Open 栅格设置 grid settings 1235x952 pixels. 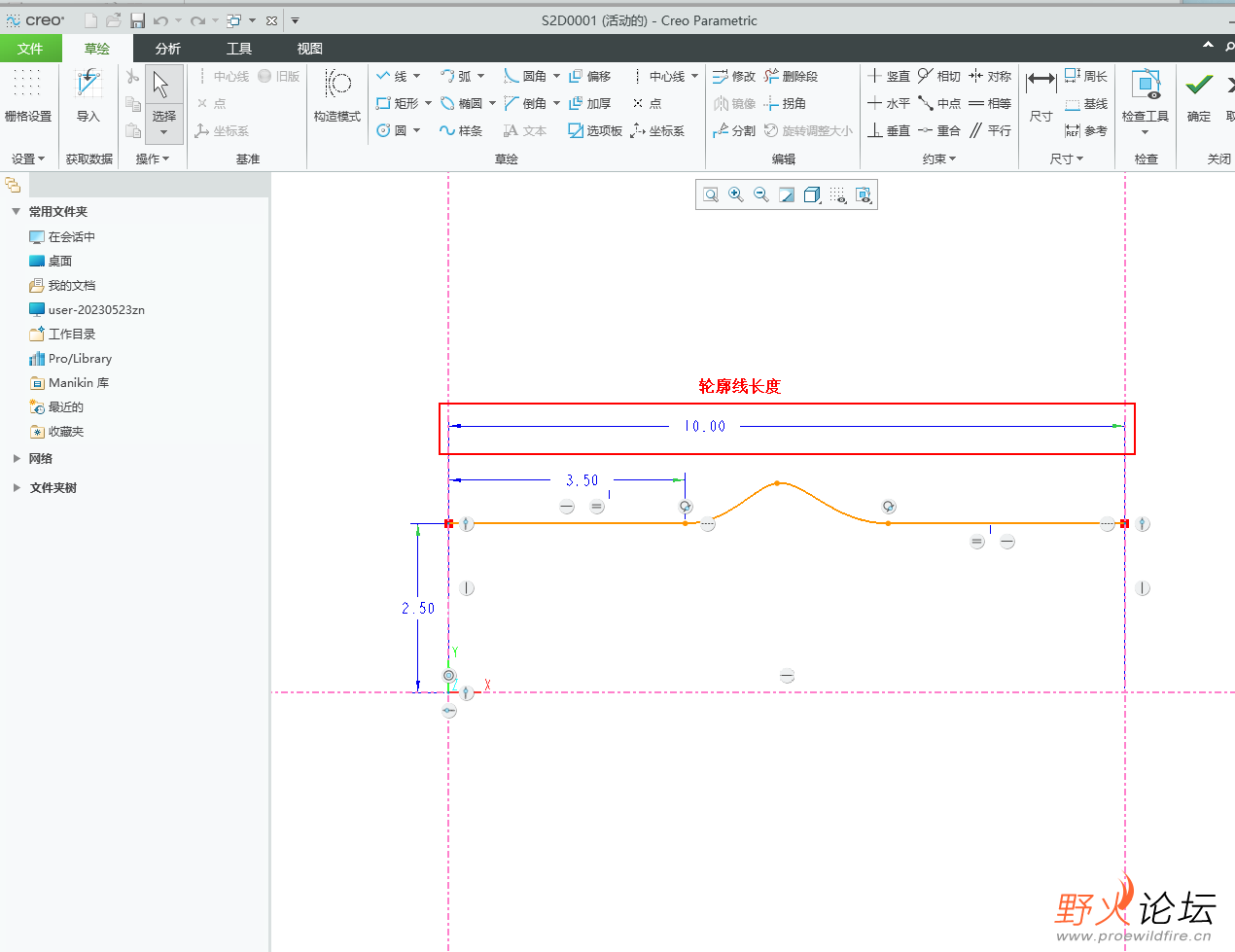coord(28,95)
